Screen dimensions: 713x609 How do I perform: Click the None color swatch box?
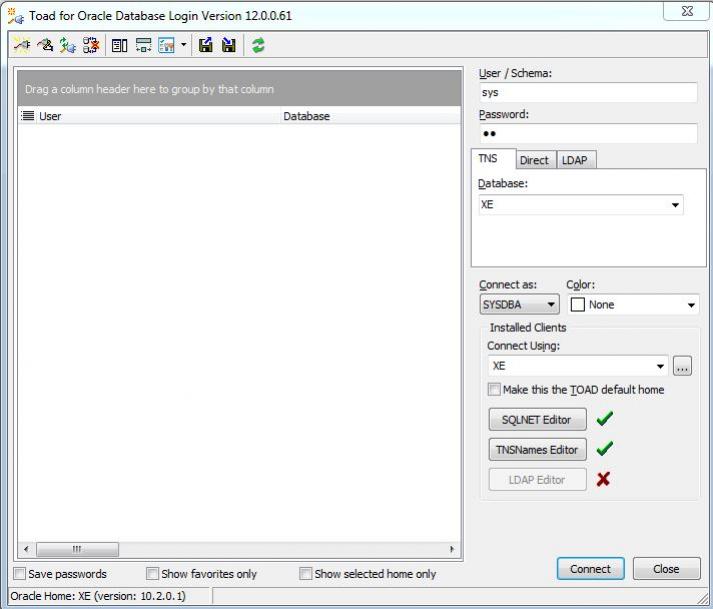click(577, 304)
